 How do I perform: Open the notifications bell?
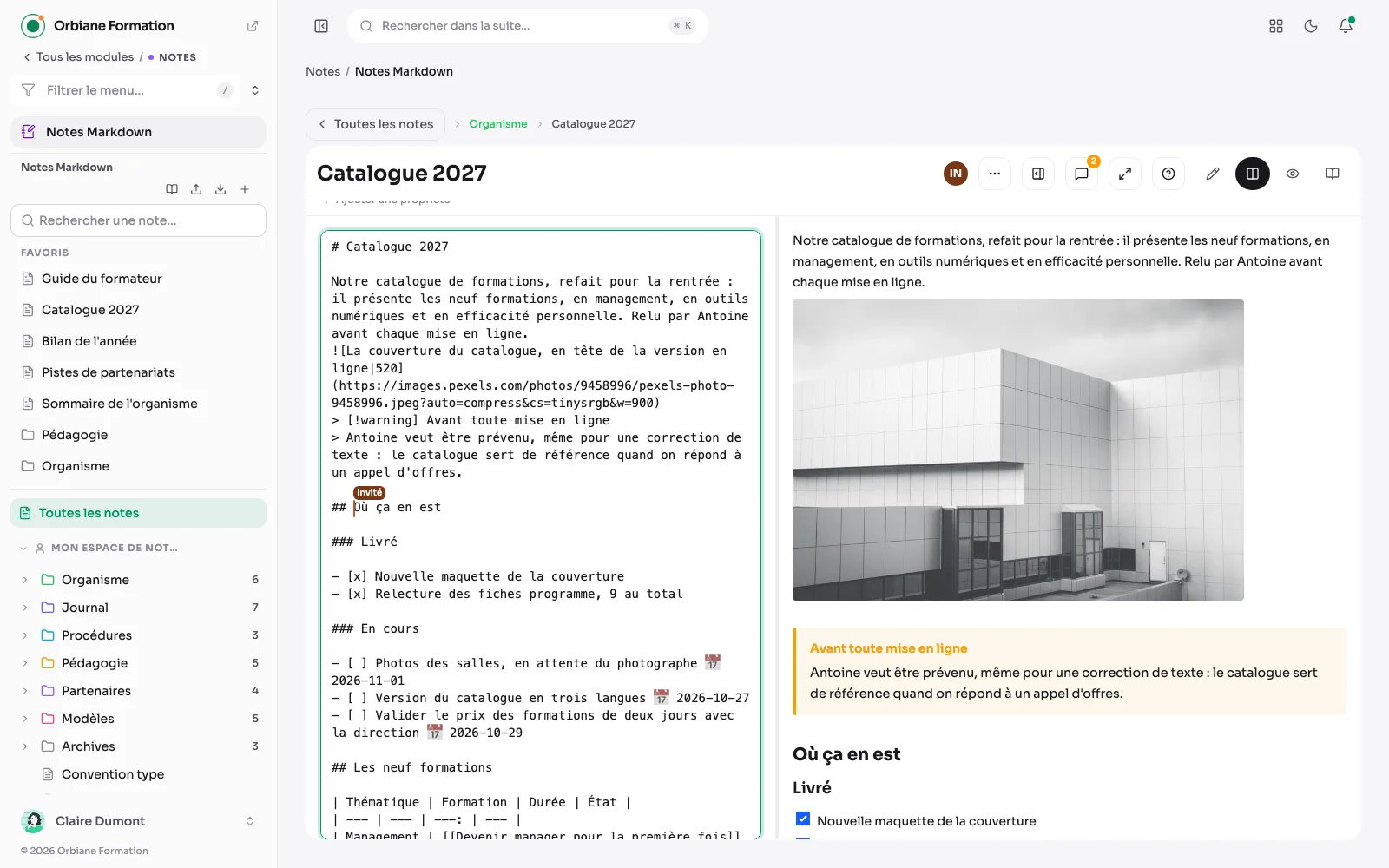1346,26
